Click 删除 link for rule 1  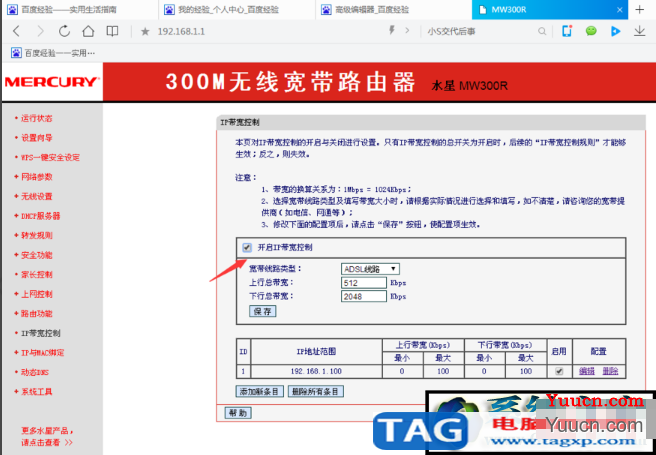pos(610,371)
